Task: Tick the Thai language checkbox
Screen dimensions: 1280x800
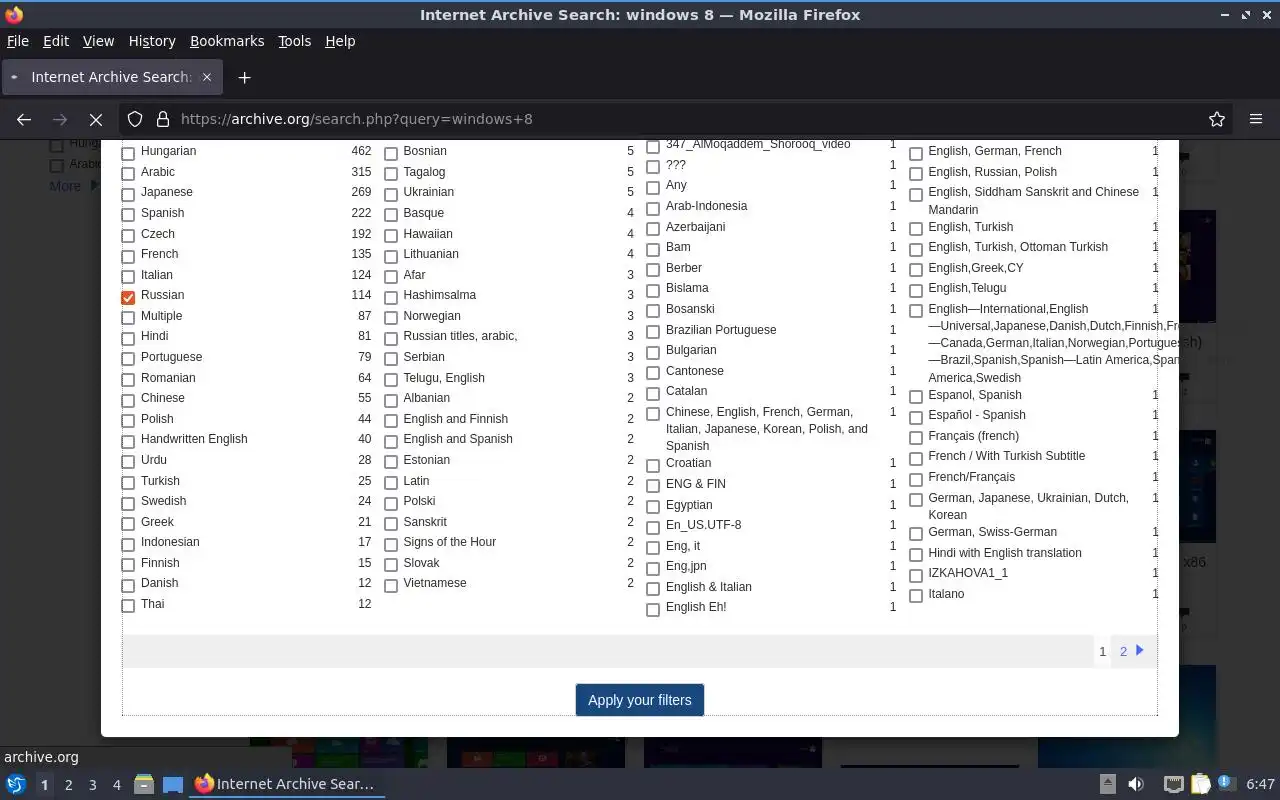Action: (x=128, y=606)
